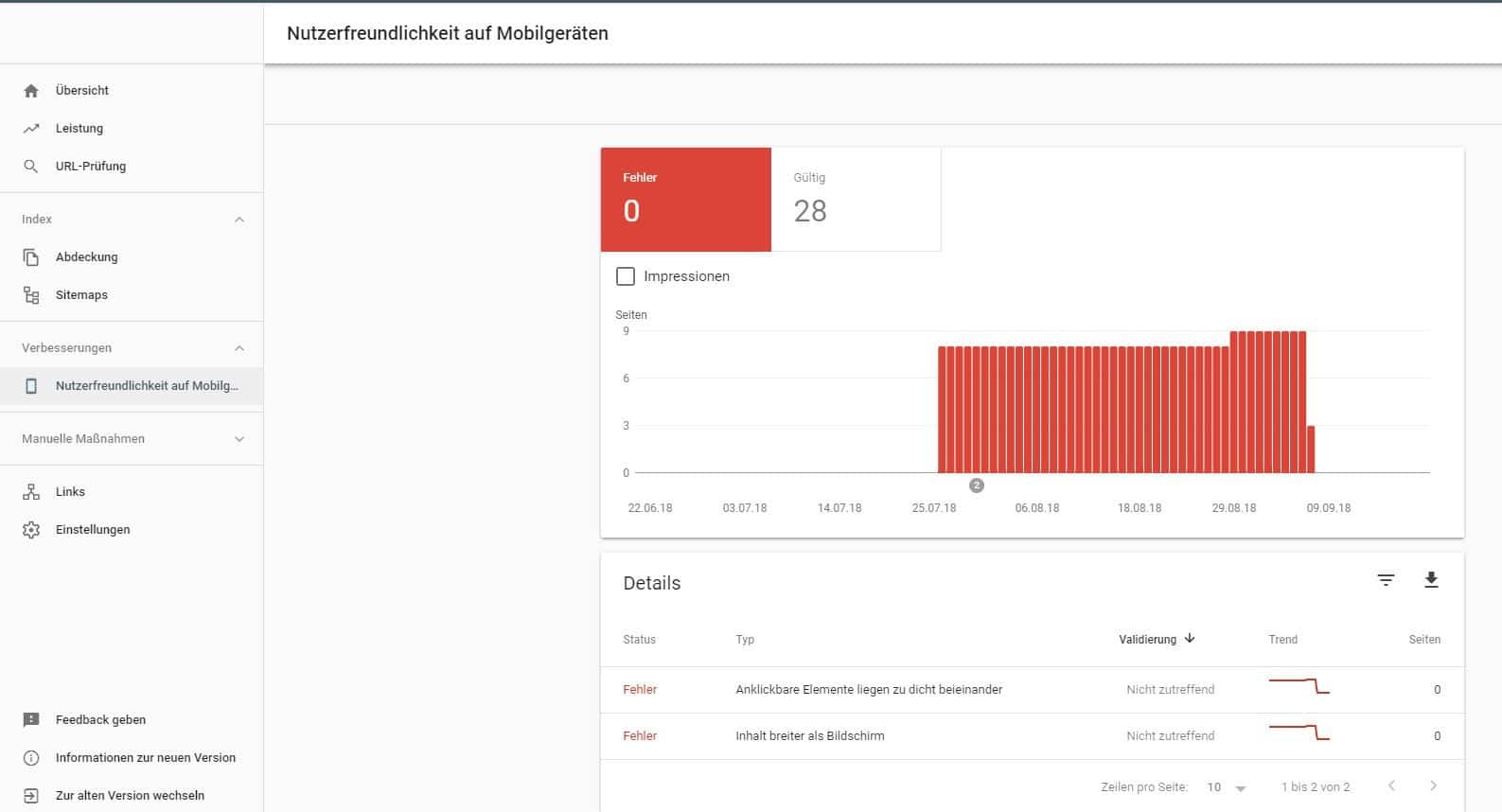Open Einstellungen in the sidebar

tap(132, 530)
